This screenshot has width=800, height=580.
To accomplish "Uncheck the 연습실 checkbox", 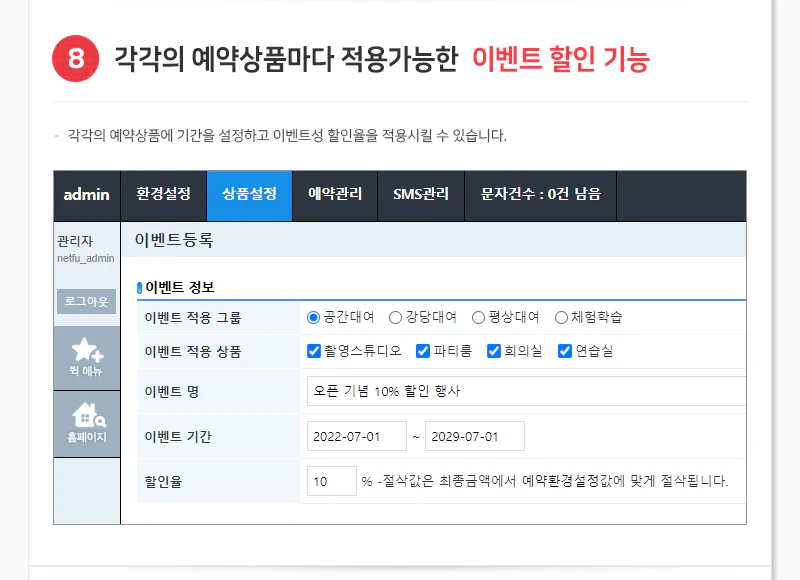I will tap(565, 351).
